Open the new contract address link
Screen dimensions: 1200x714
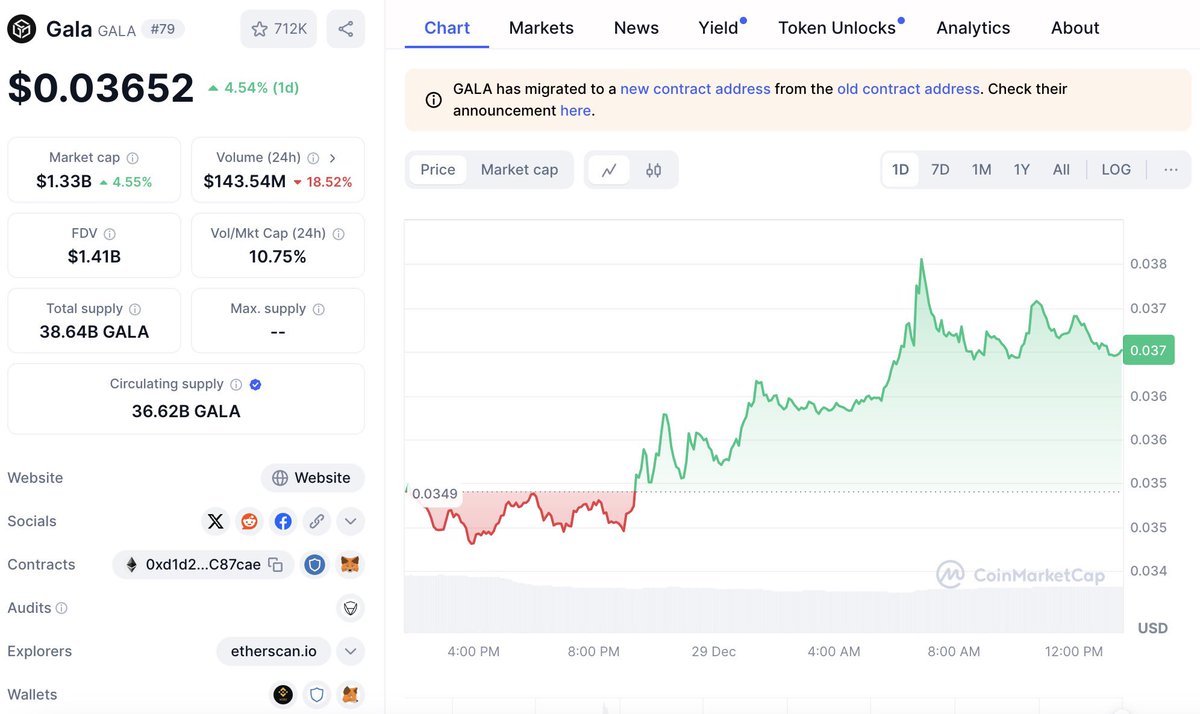(x=695, y=89)
